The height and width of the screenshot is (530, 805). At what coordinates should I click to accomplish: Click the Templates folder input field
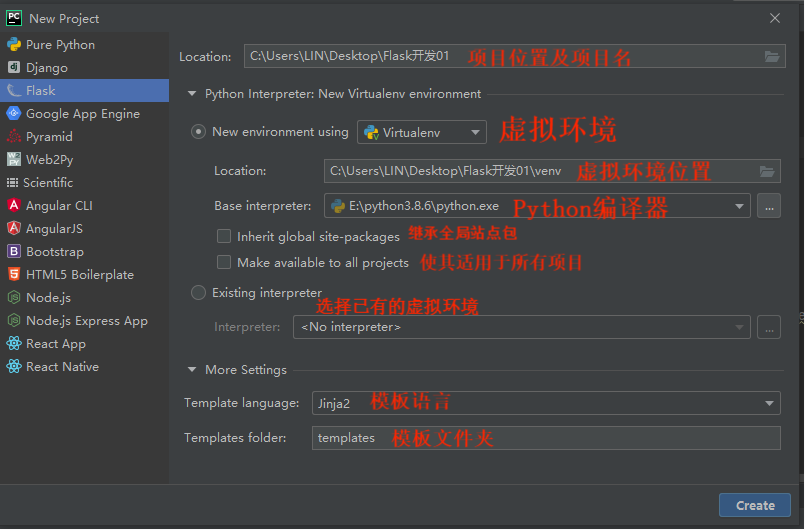[546, 438]
